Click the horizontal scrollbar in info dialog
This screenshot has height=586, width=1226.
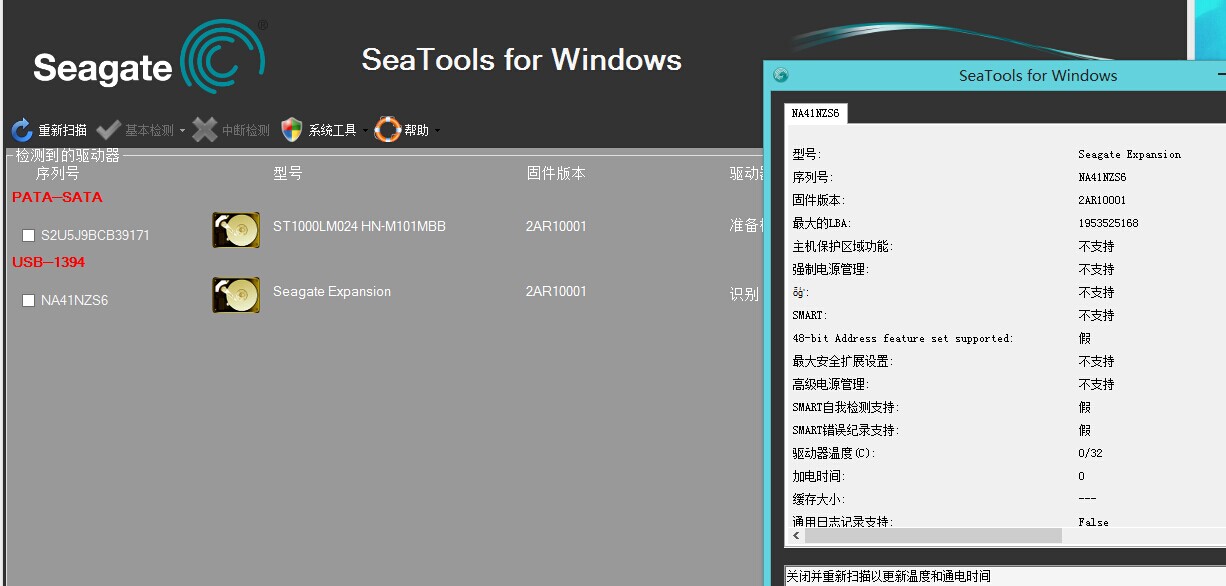[x=932, y=536]
